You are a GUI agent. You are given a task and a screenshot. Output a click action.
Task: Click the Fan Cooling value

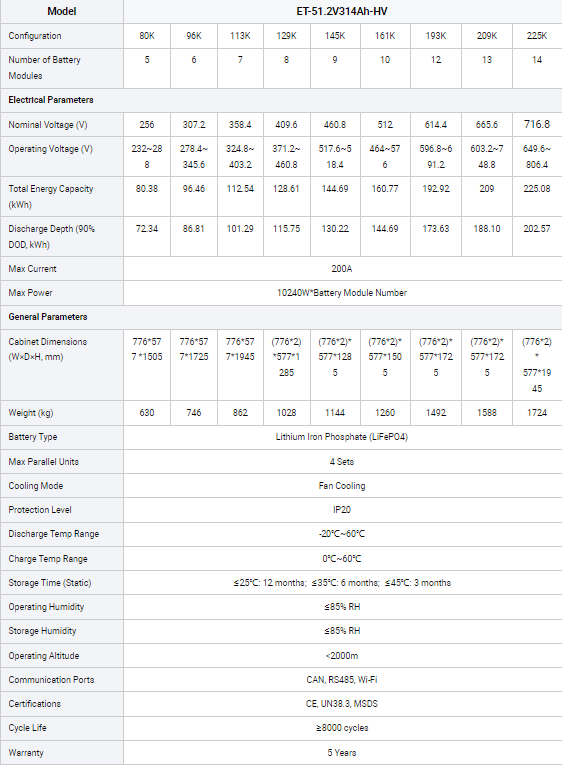(341, 485)
